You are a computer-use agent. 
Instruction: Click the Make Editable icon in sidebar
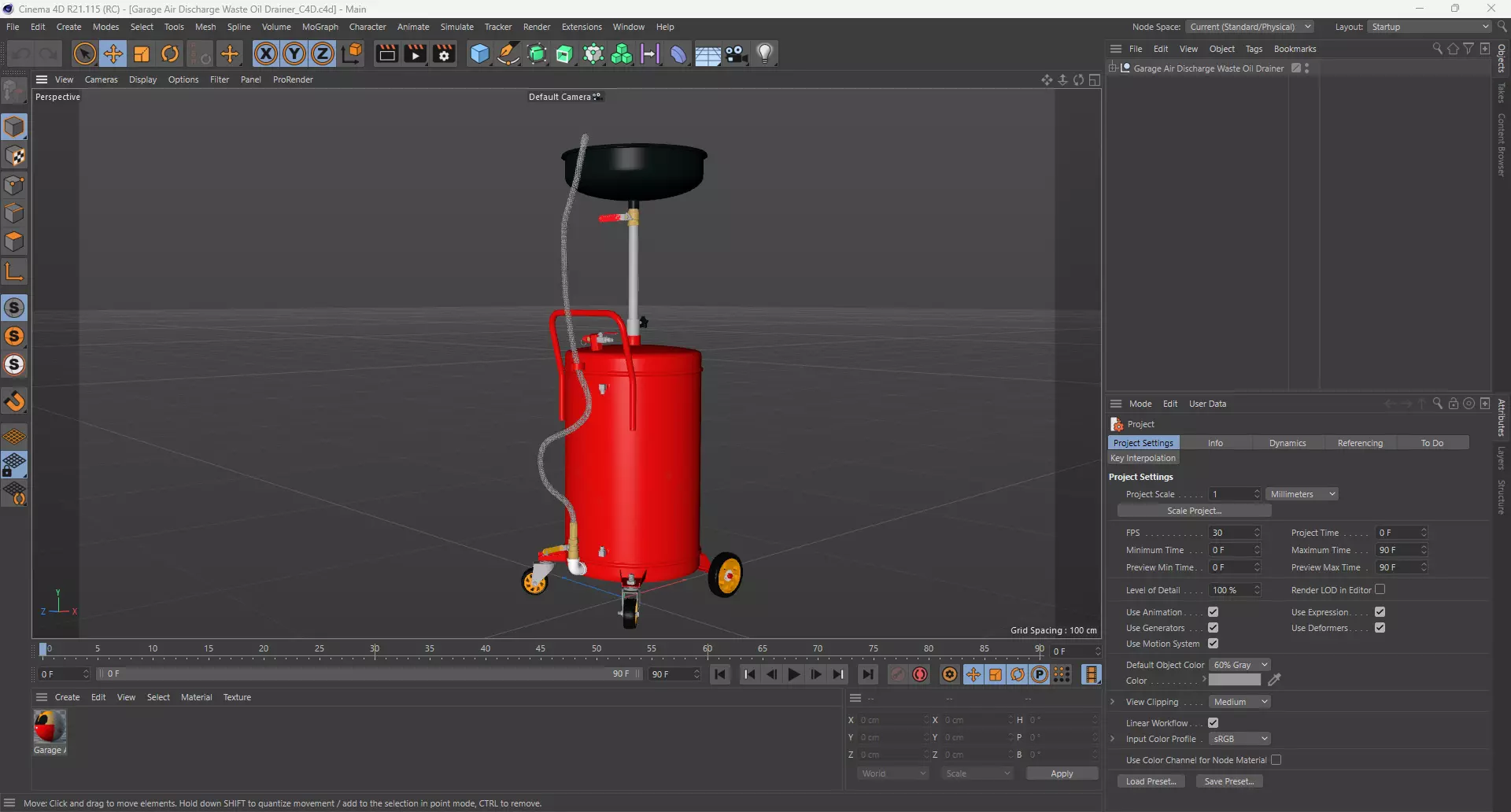(x=14, y=91)
